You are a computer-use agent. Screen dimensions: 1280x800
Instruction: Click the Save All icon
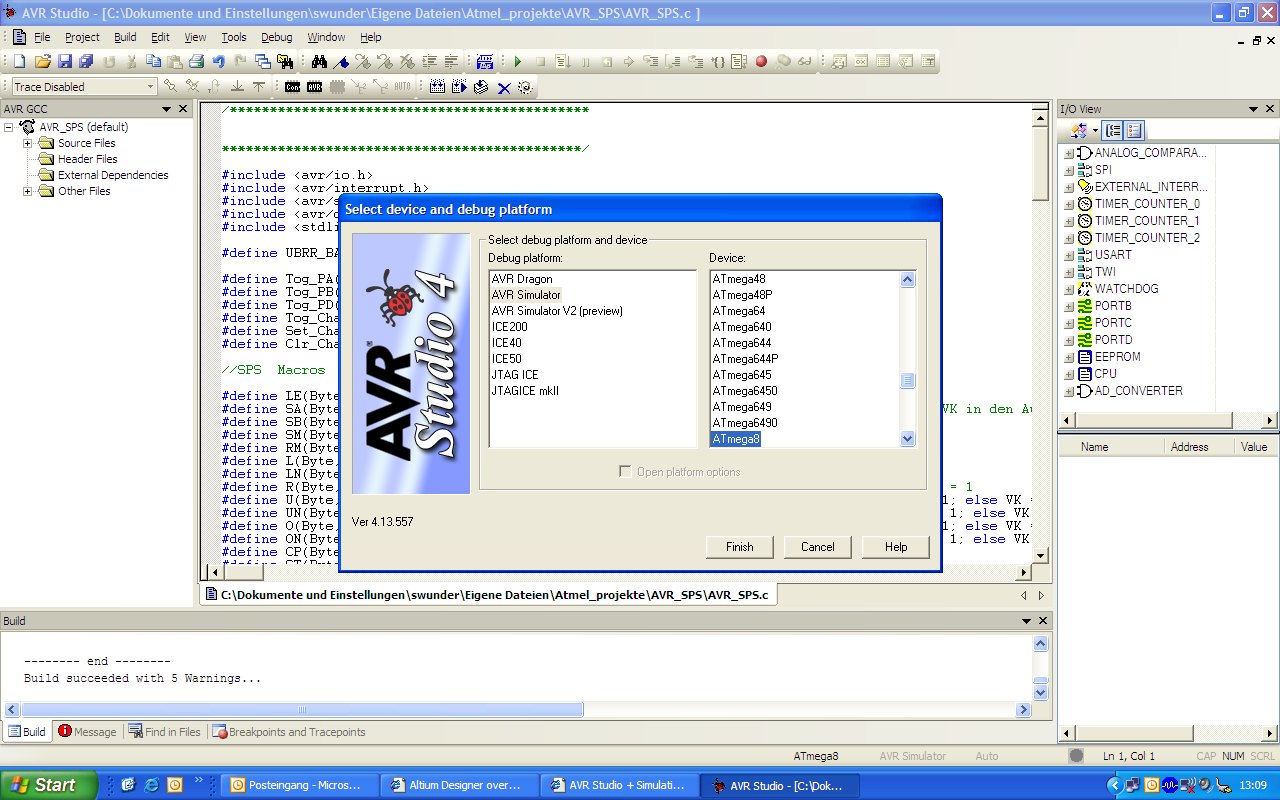[x=86, y=61]
